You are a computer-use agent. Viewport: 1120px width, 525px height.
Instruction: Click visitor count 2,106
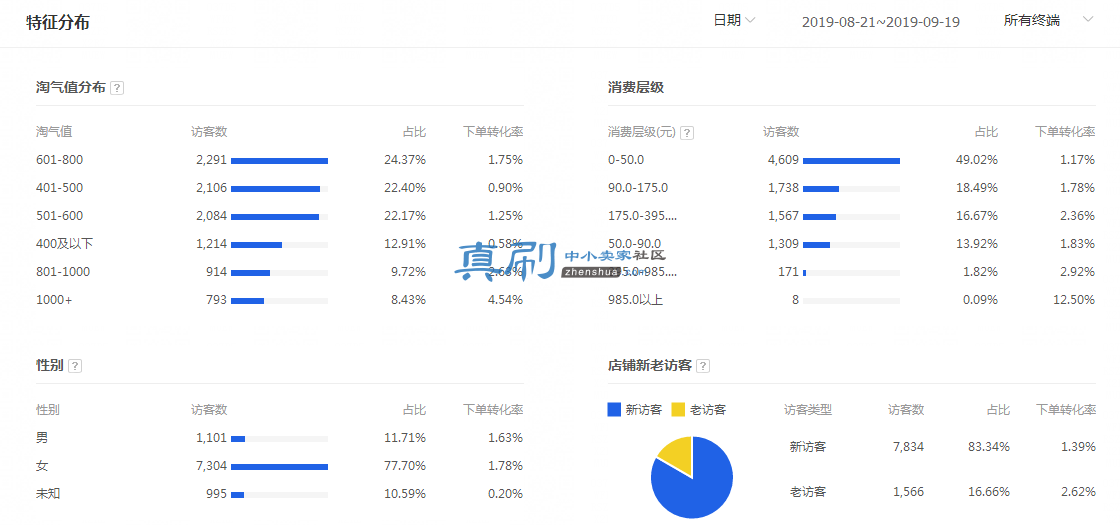pos(211,188)
